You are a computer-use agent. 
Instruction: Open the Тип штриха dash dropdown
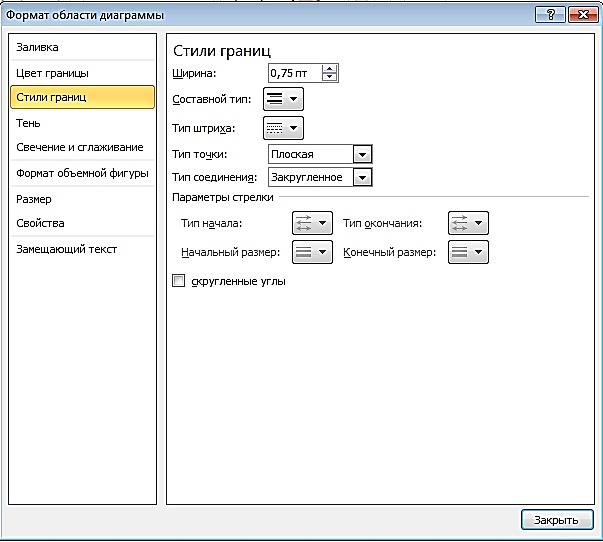coord(283,128)
